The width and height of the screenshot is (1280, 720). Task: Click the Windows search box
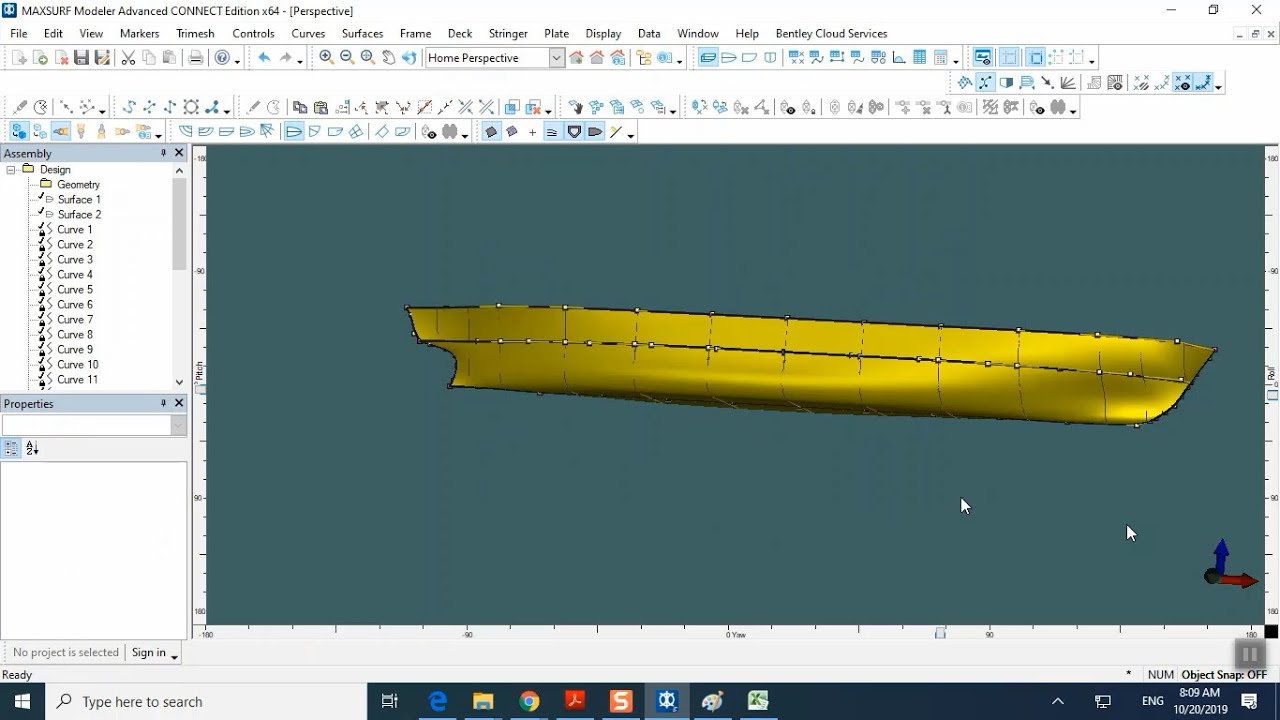(x=207, y=701)
